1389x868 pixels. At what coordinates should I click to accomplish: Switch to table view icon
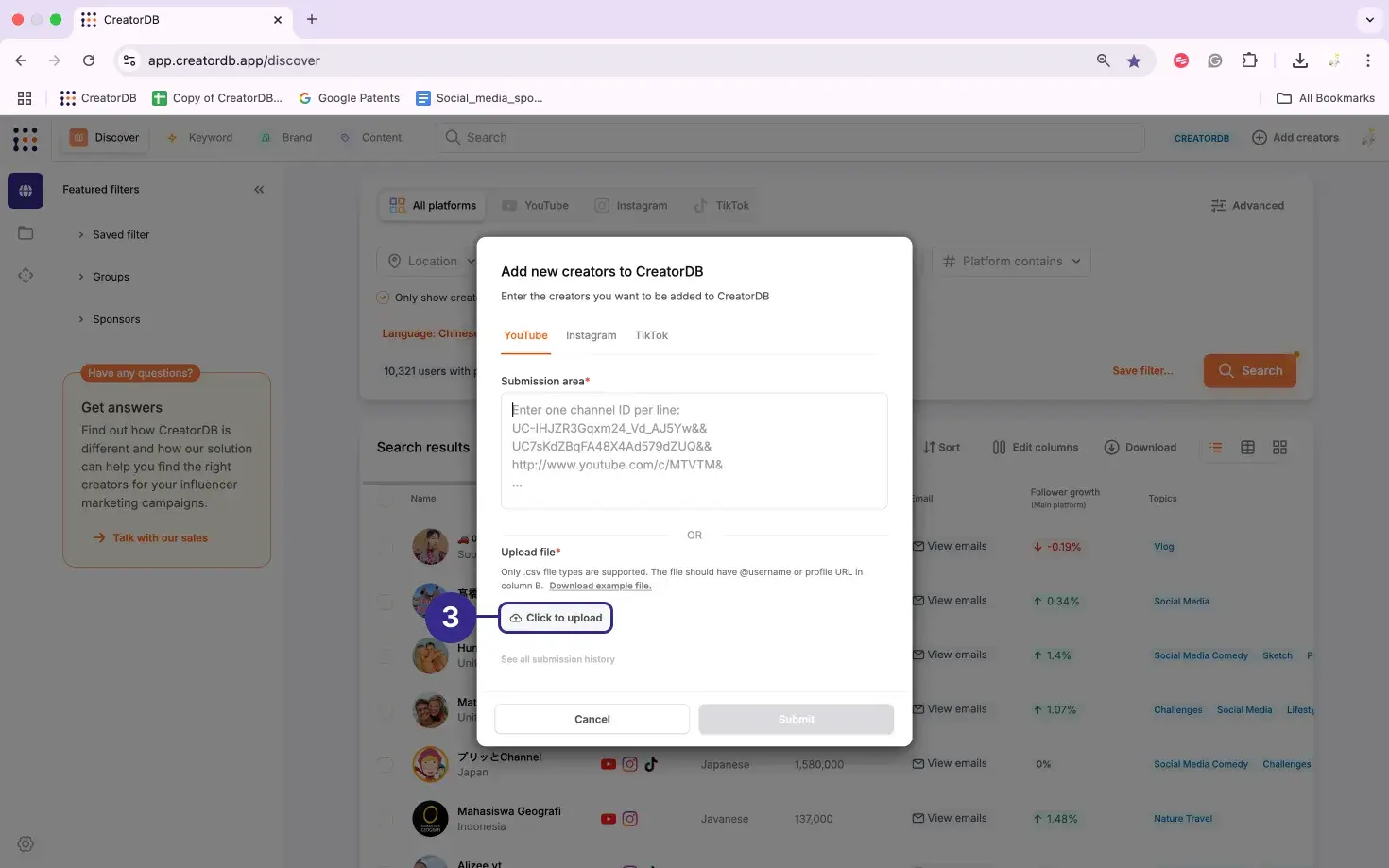[1247, 448]
